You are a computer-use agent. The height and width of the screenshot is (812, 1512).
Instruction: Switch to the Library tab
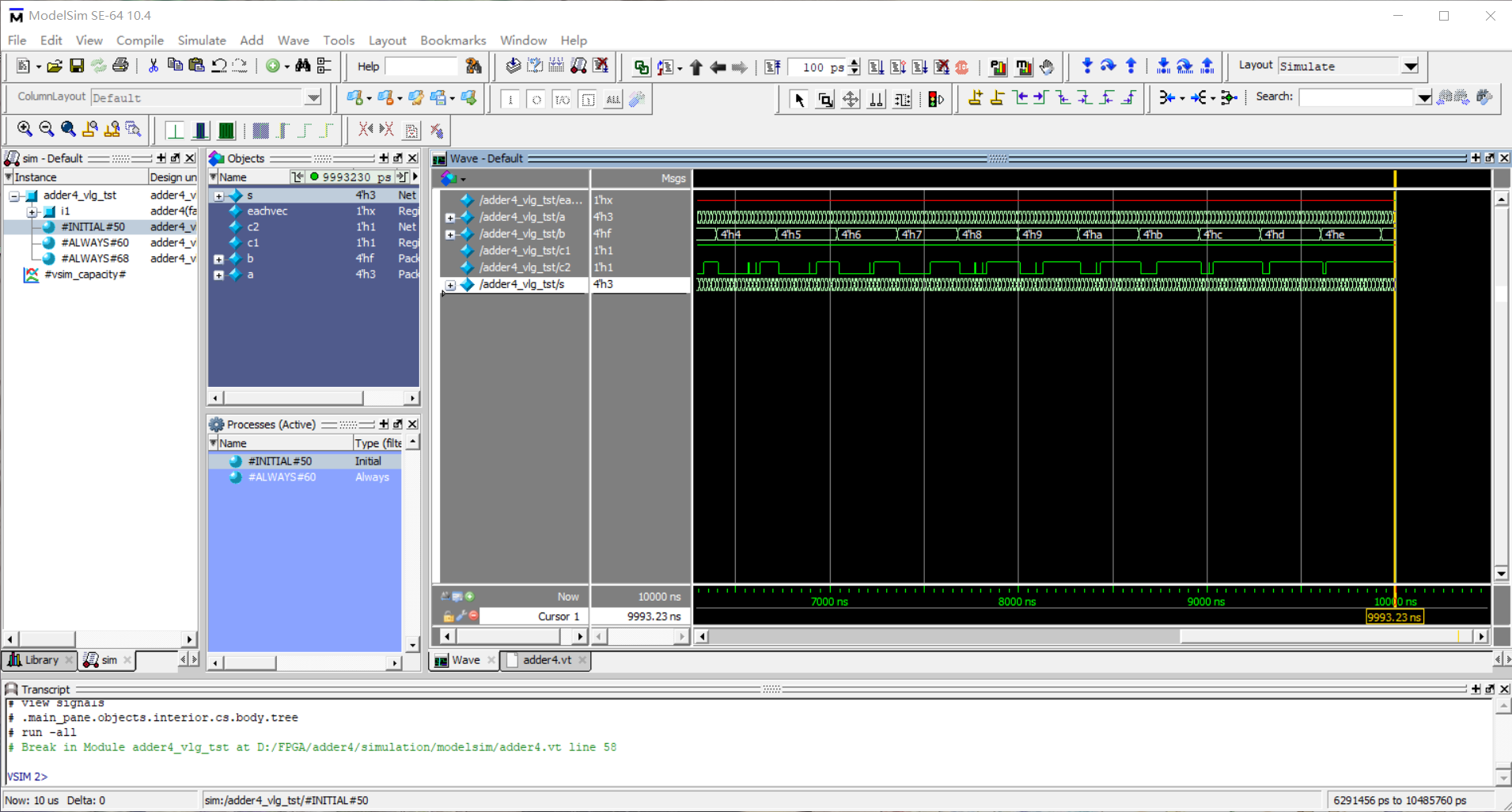[x=40, y=660]
